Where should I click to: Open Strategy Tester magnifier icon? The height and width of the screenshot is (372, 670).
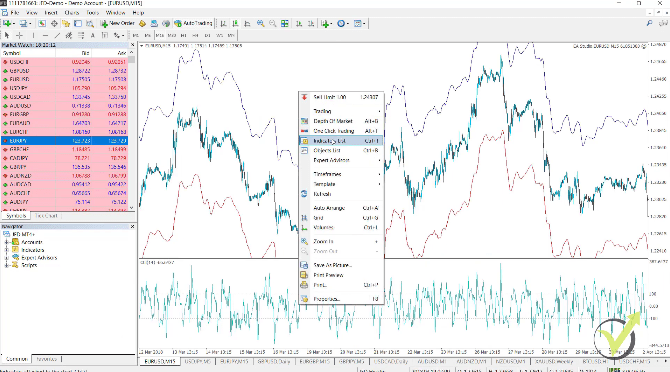click(x=90, y=23)
